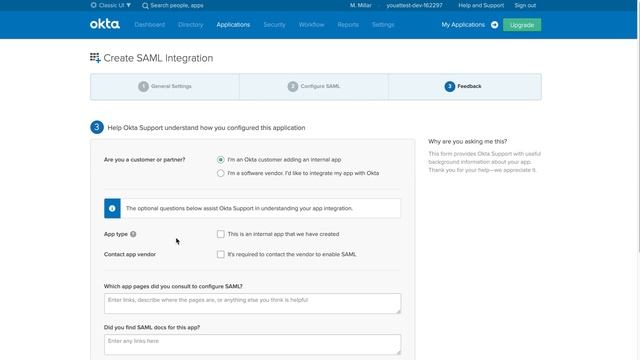Click the My Applications arrow icon
This screenshot has height=360, width=640.
coord(494,25)
